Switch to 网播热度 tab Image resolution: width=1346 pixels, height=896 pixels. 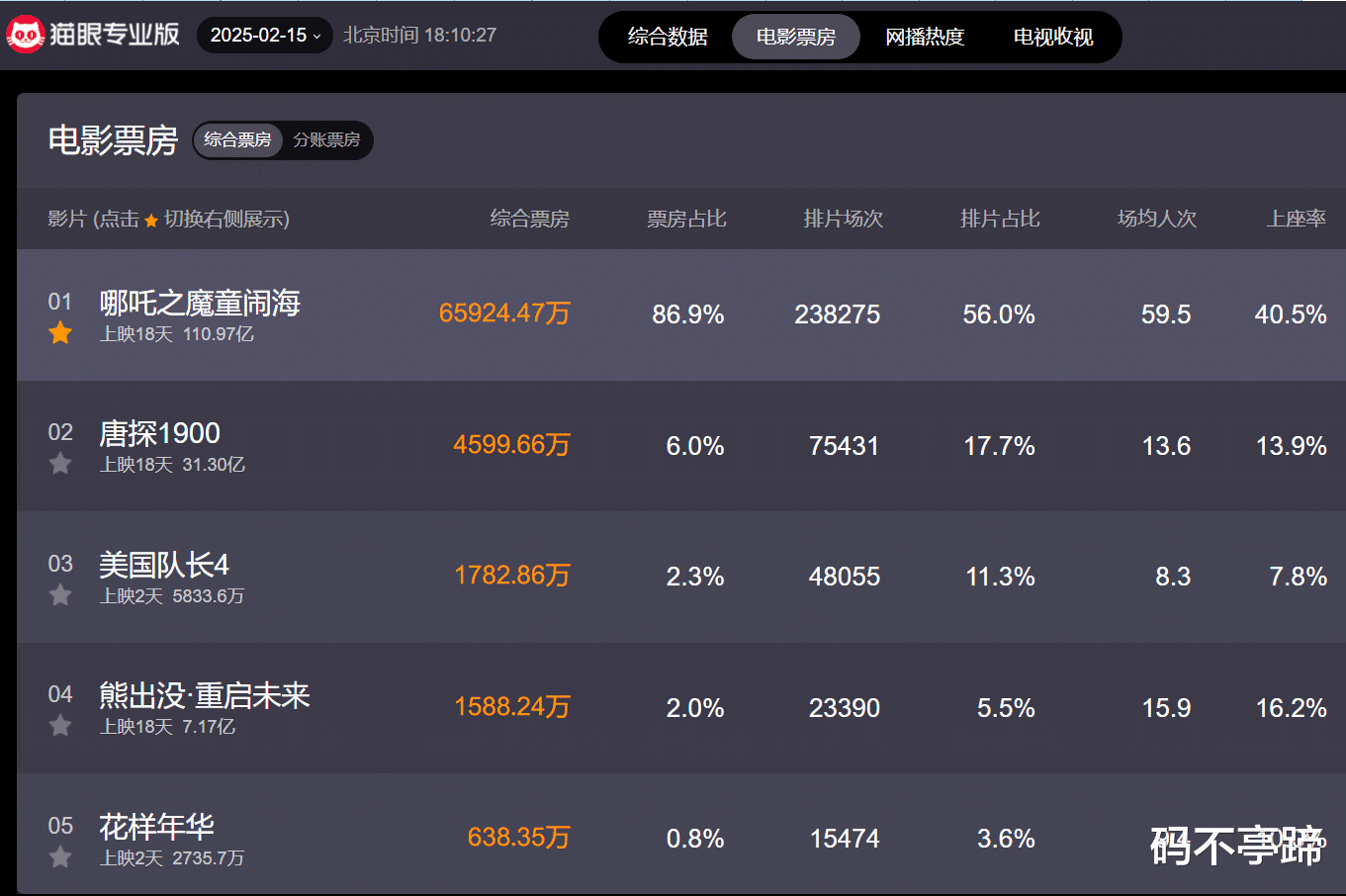[x=925, y=37]
